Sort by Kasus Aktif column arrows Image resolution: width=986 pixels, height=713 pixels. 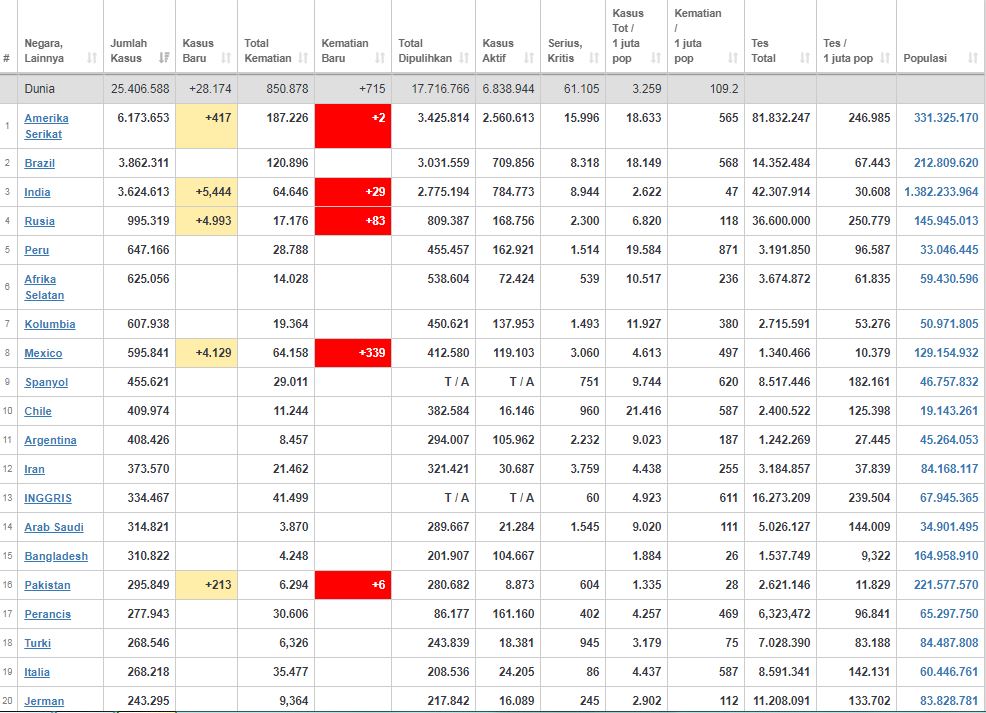tap(529, 58)
